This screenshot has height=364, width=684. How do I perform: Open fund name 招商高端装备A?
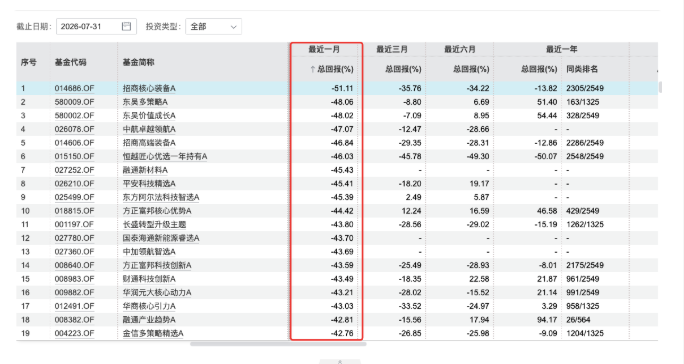pos(149,143)
